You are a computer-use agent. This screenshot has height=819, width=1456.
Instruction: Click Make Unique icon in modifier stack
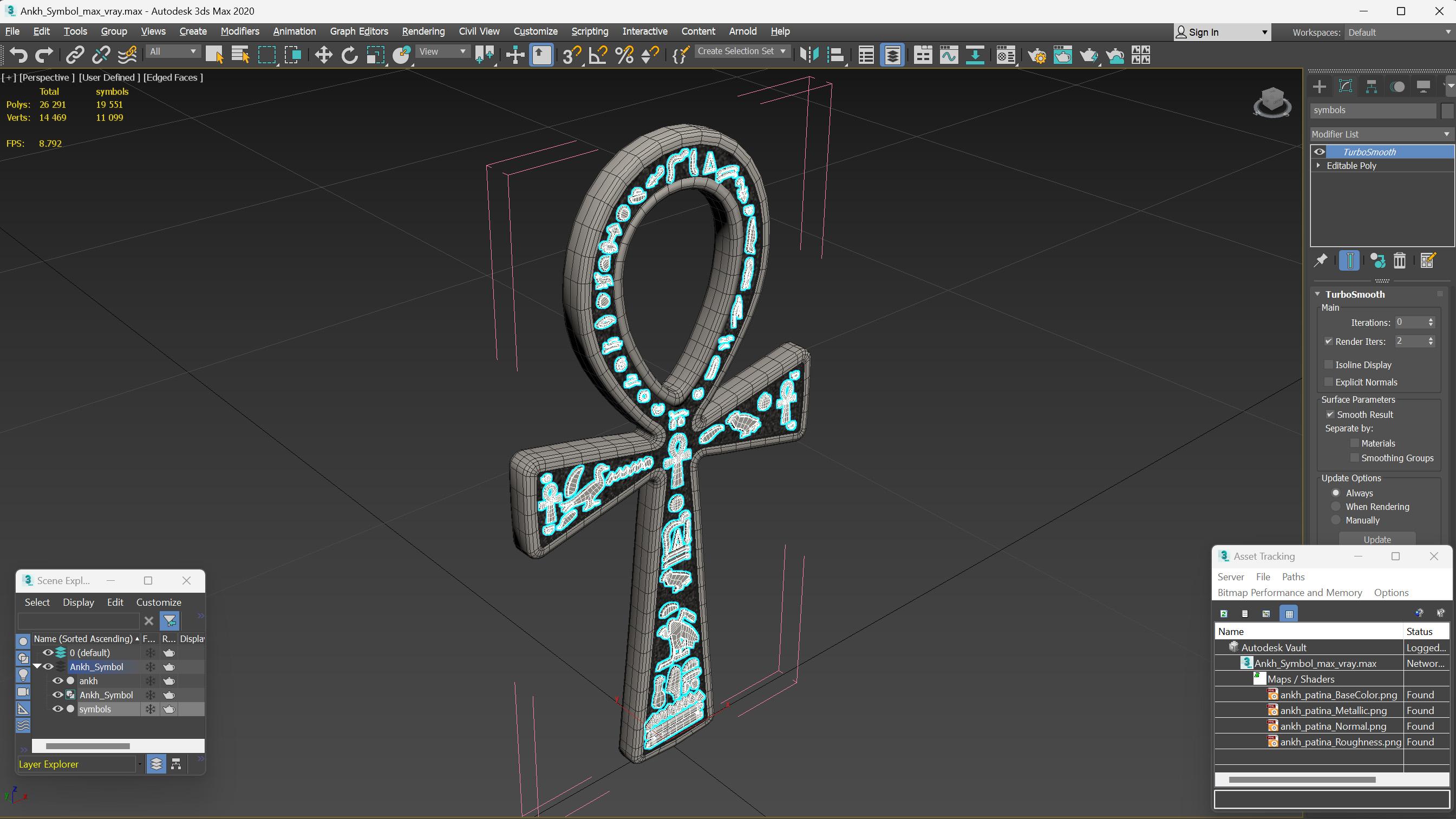(x=1377, y=260)
